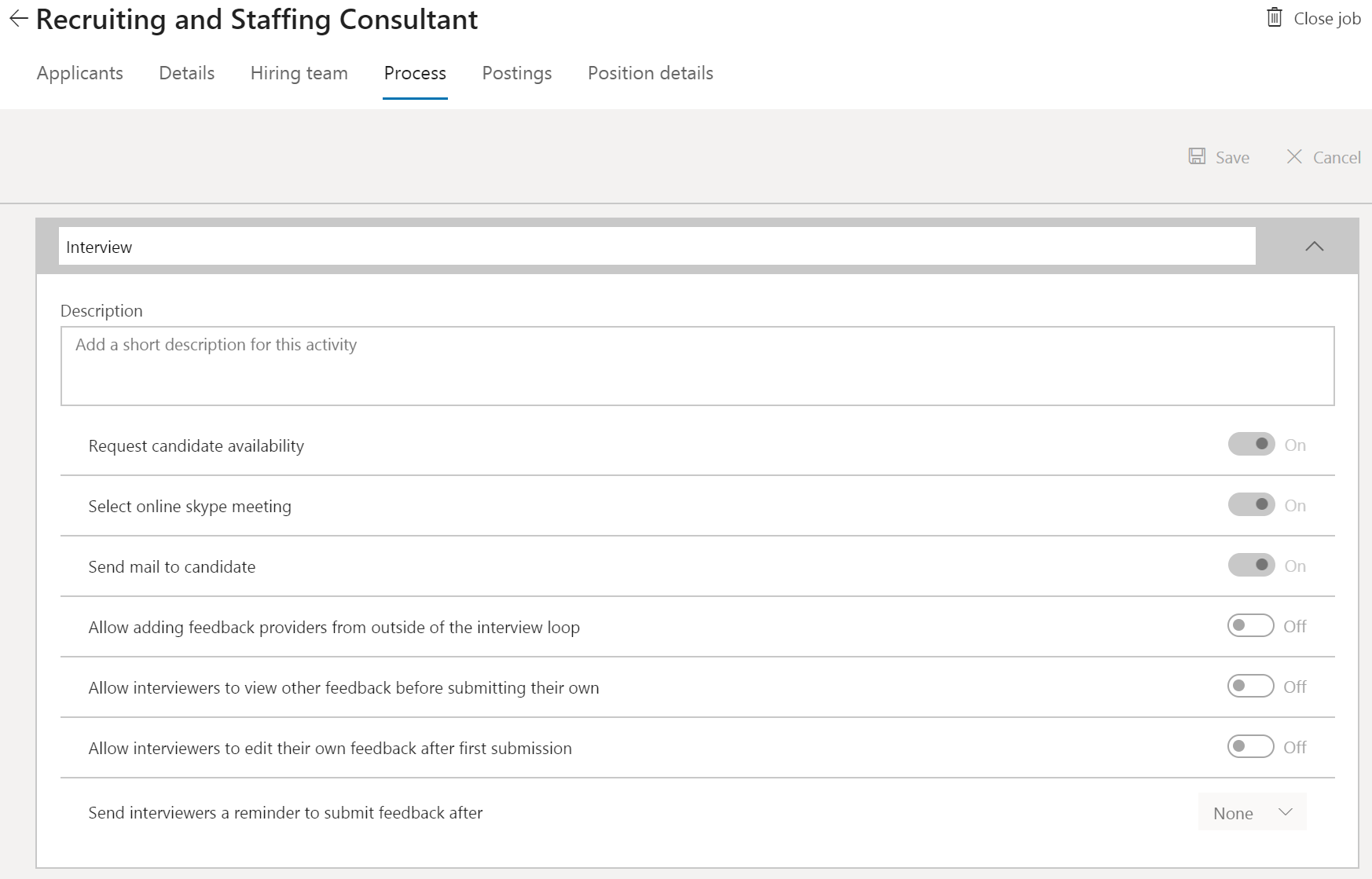Allow interviewers to view other feedback toggle

[x=1250, y=686]
